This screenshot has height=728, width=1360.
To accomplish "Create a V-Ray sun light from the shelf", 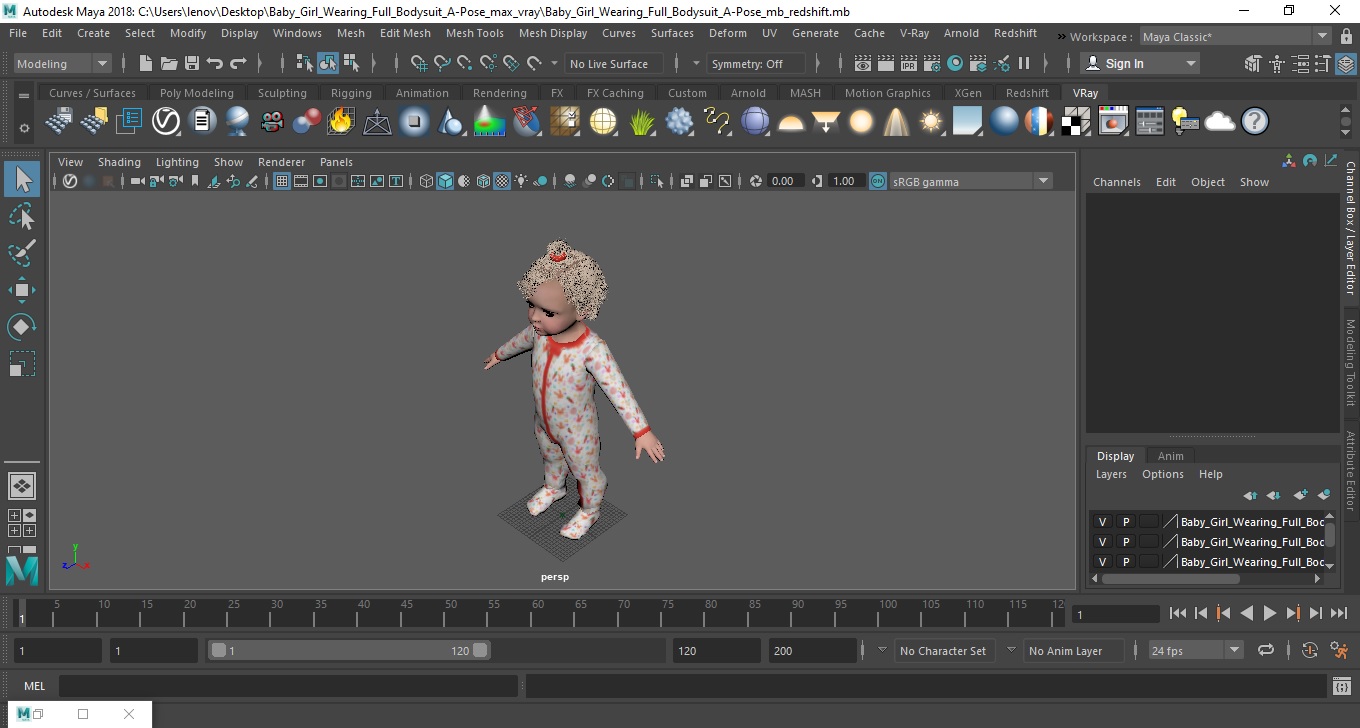I will [x=931, y=122].
